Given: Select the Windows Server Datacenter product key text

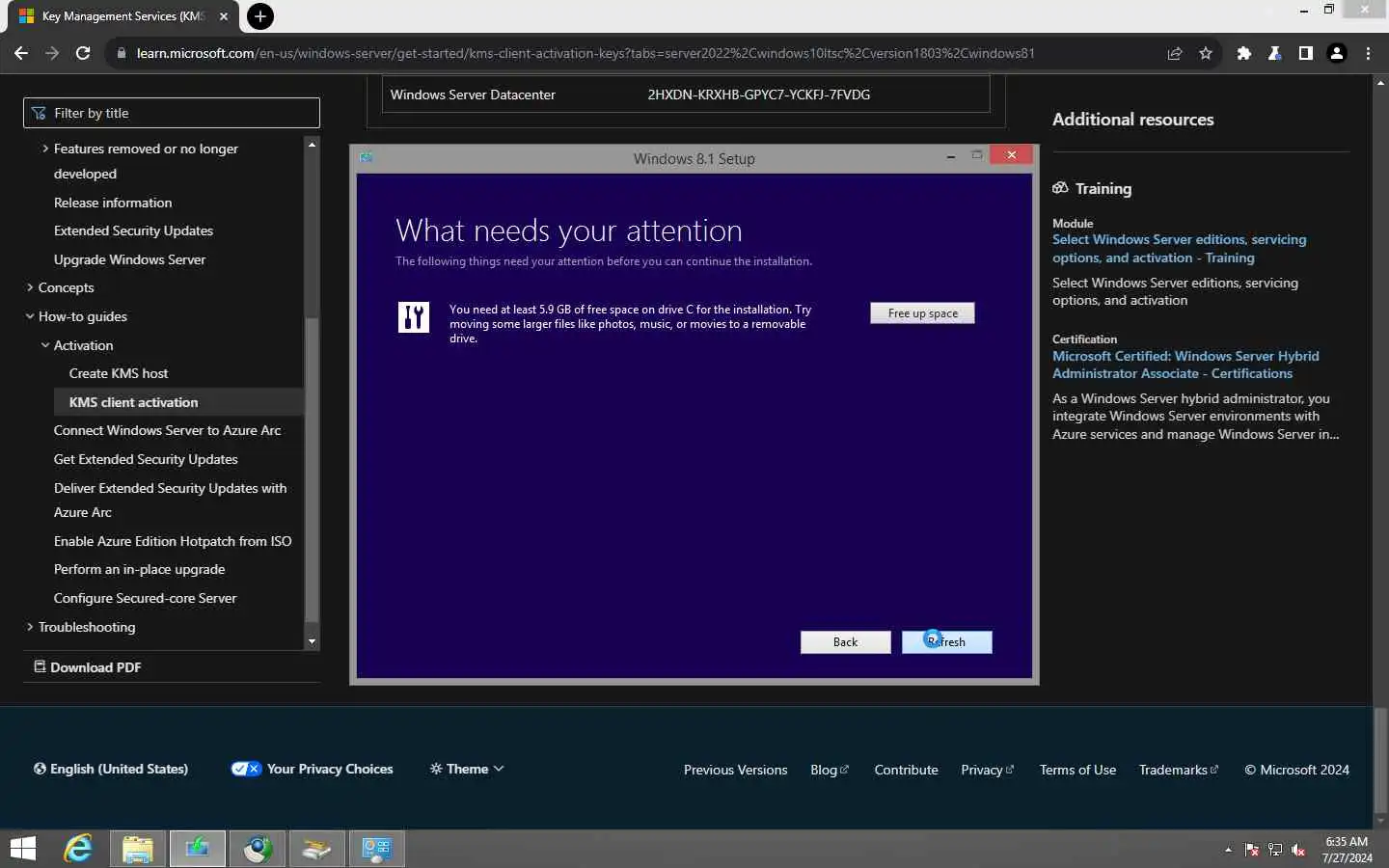Looking at the screenshot, I should click(x=758, y=95).
